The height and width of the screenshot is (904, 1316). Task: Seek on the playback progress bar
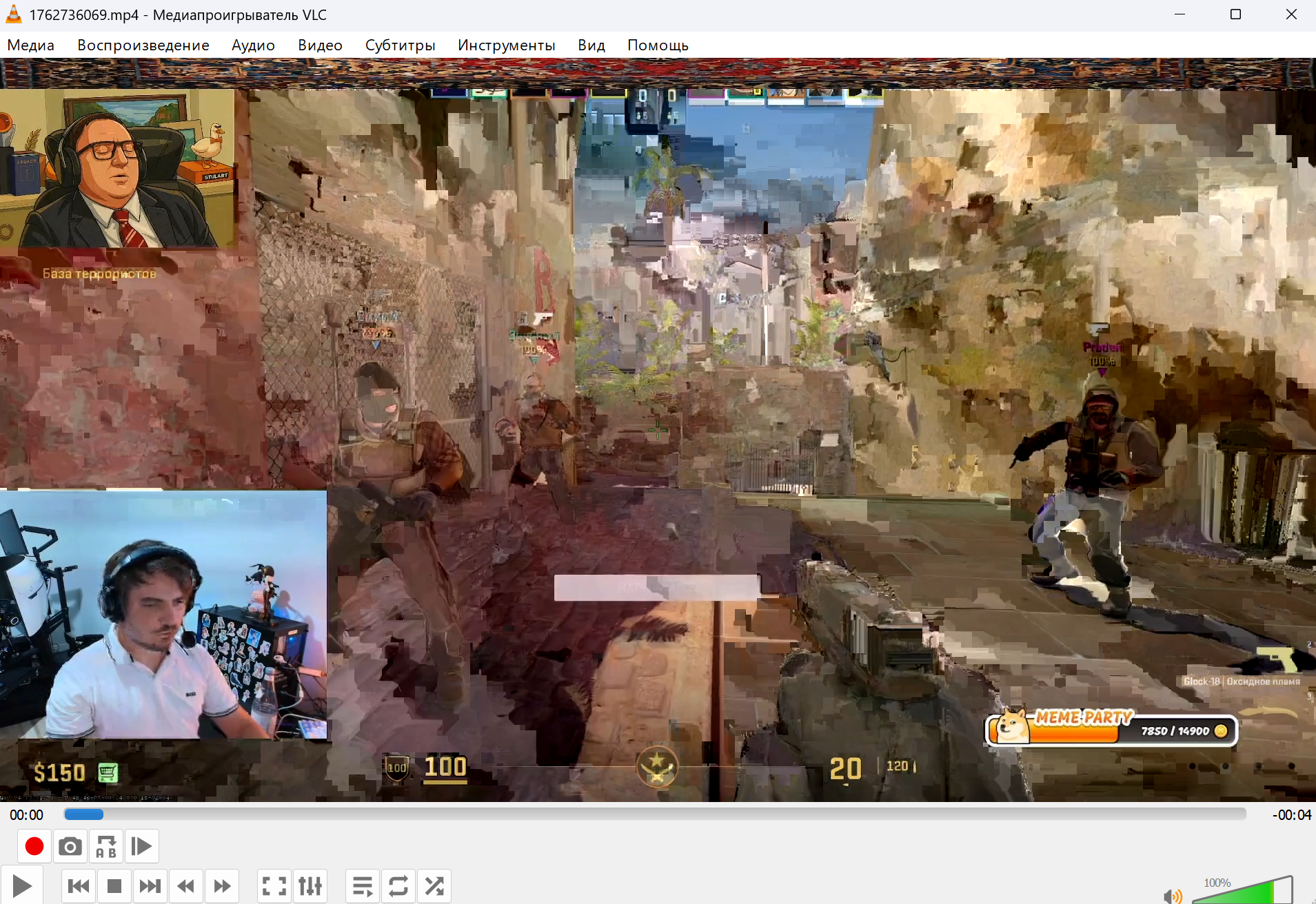(655, 814)
